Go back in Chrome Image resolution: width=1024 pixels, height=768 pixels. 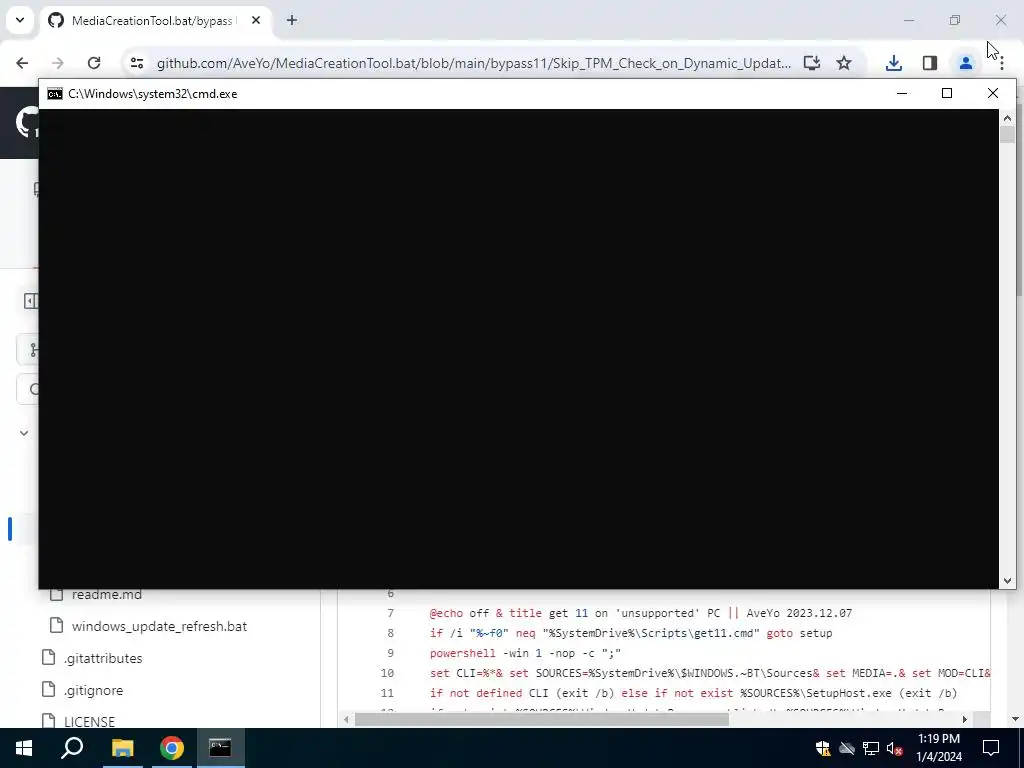[x=22, y=63]
